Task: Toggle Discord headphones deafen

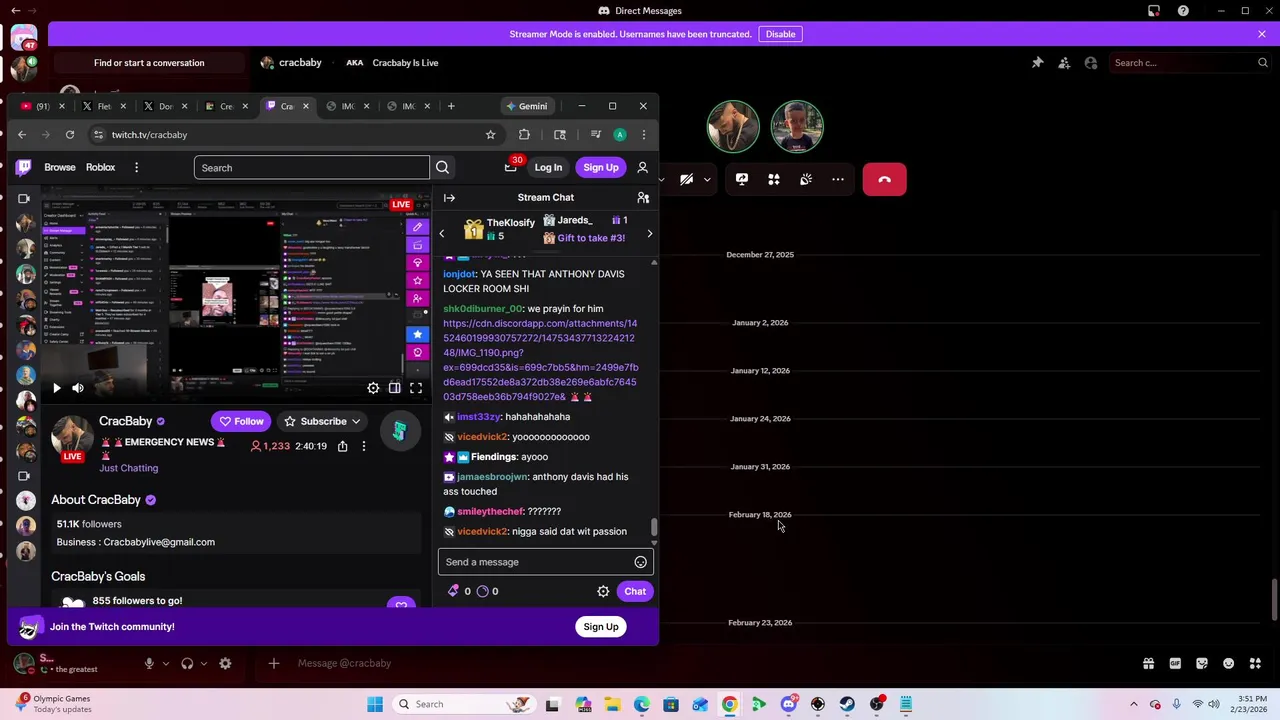Action: point(187,663)
